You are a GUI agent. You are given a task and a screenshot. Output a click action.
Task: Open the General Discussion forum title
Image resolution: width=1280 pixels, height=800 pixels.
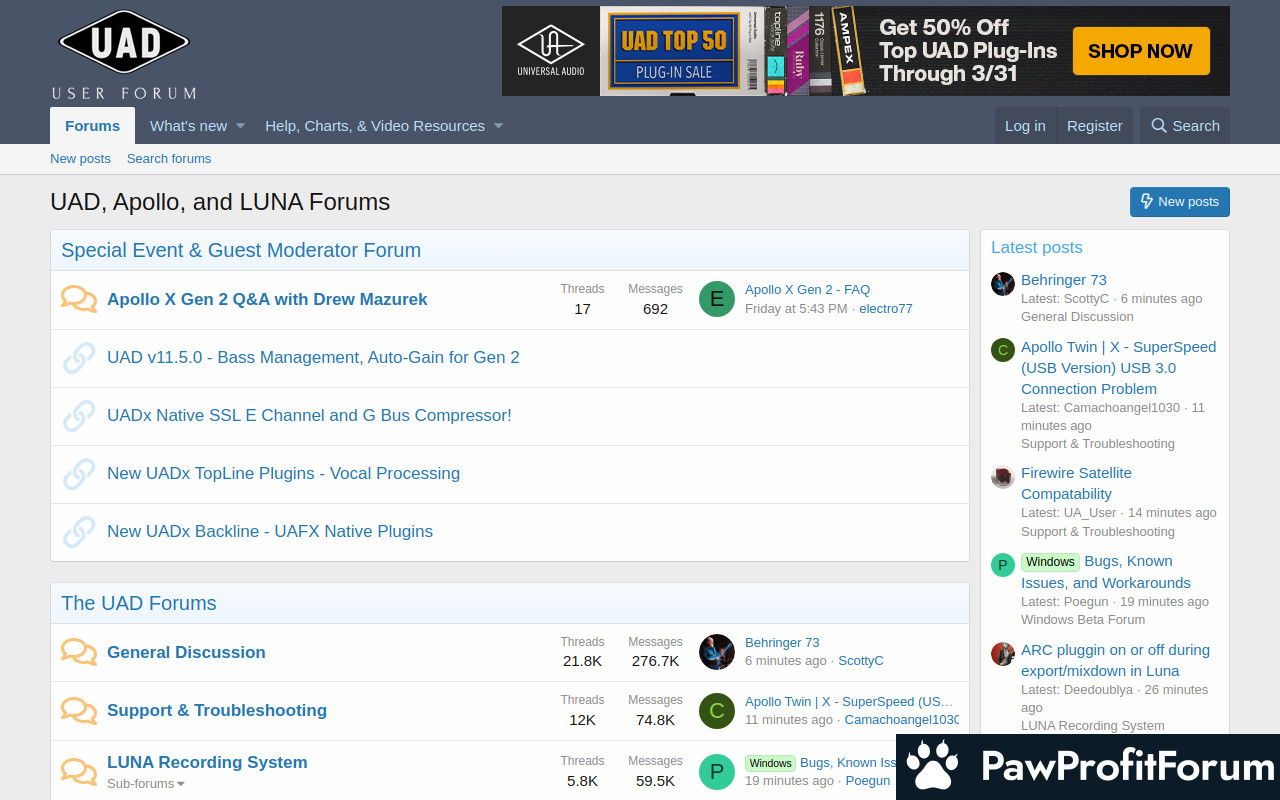(186, 652)
